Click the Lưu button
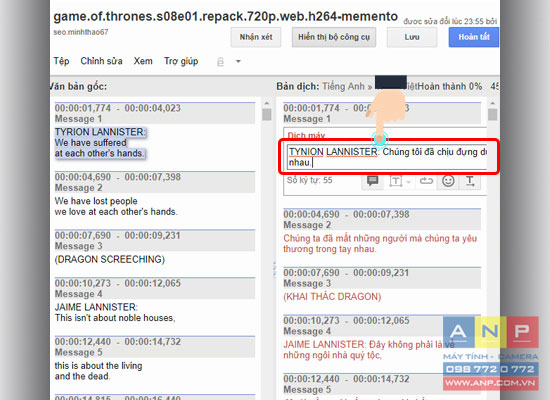Screen dimensions: 550x400 412,37
